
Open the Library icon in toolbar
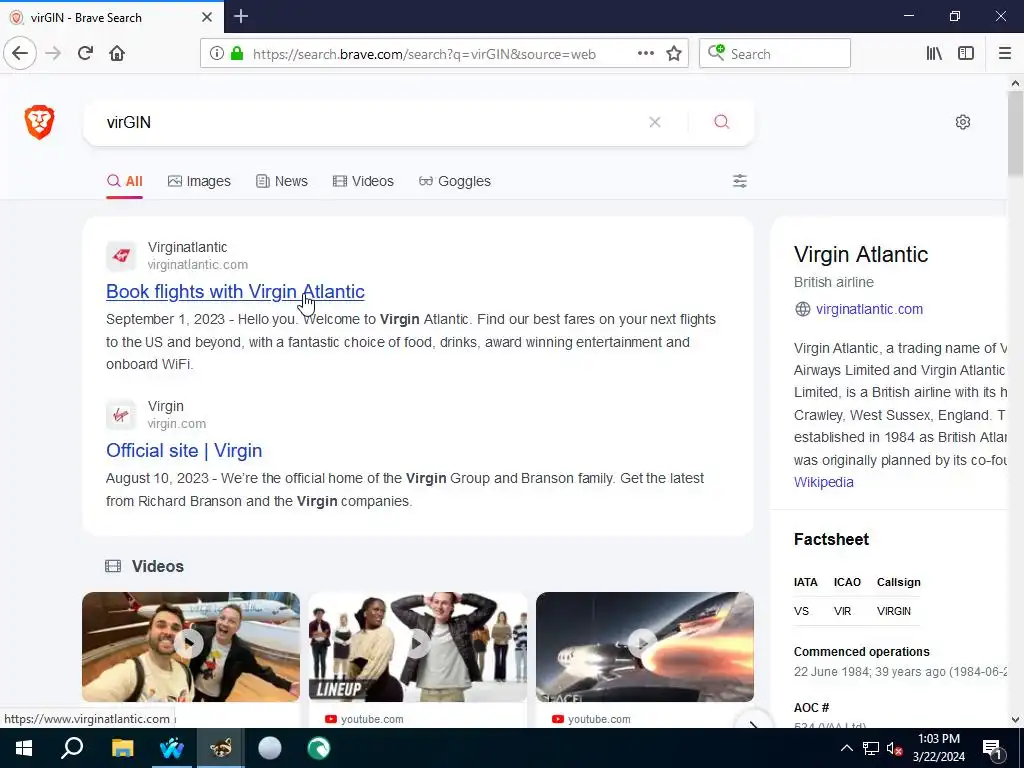click(x=934, y=54)
